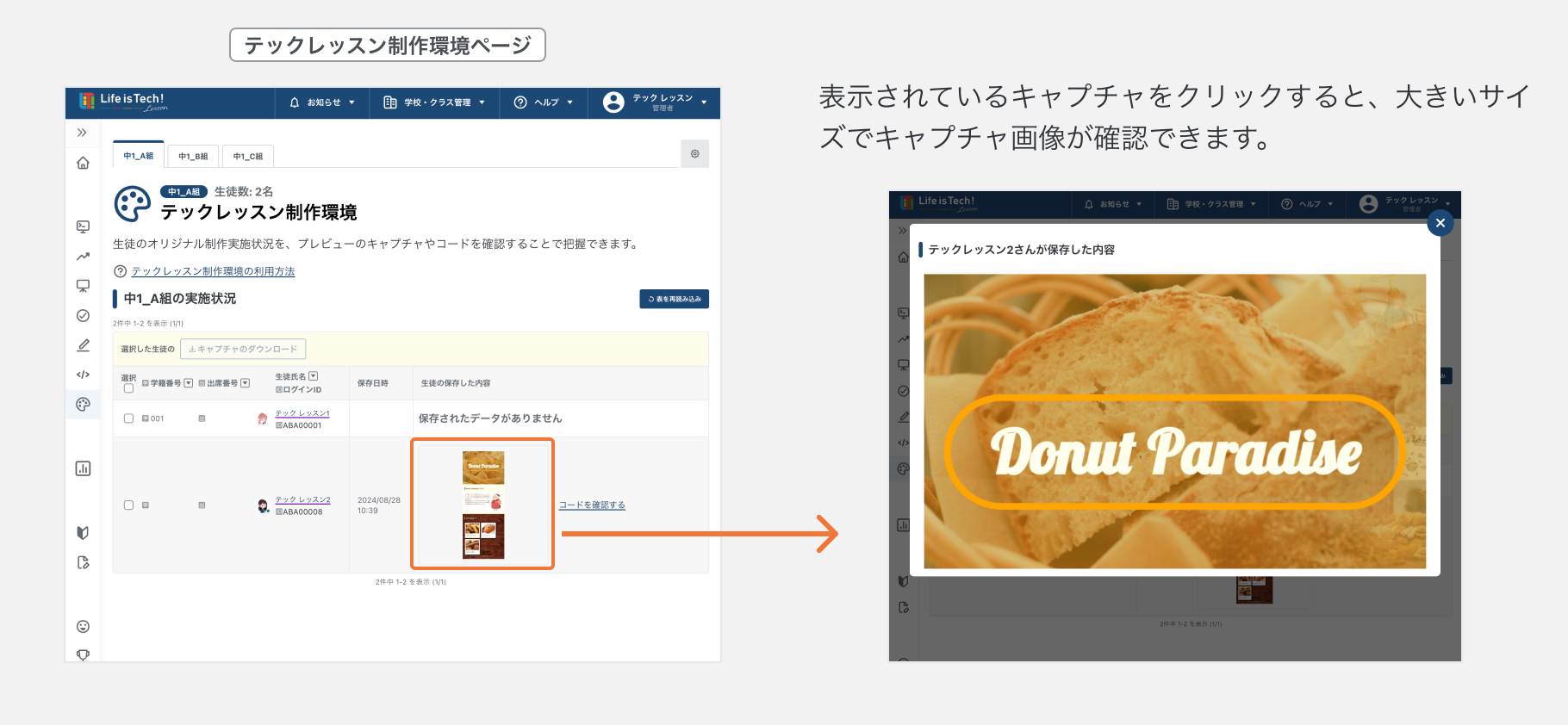Open the presentation screen icon in the sidebar
Viewport: 1568px width, 725px height.
83,286
